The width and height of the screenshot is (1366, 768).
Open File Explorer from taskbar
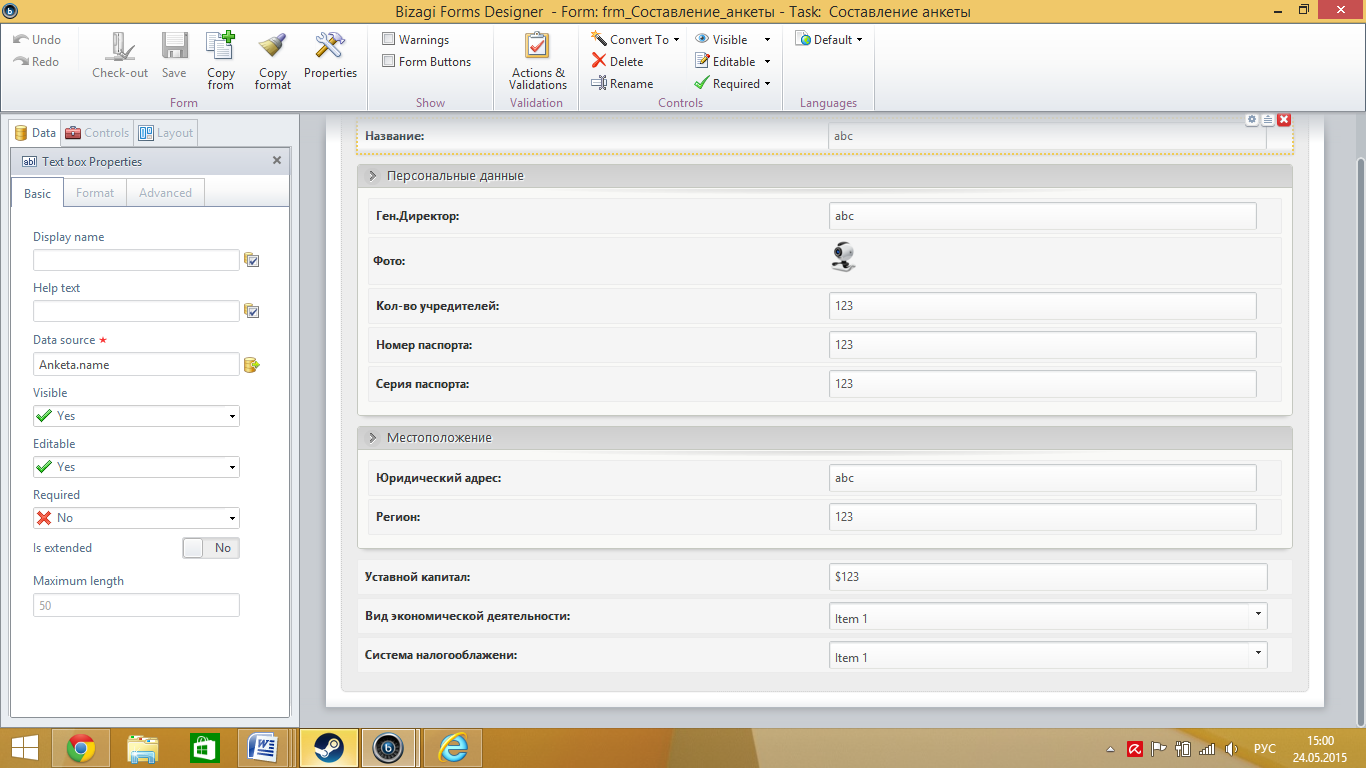(143, 748)
